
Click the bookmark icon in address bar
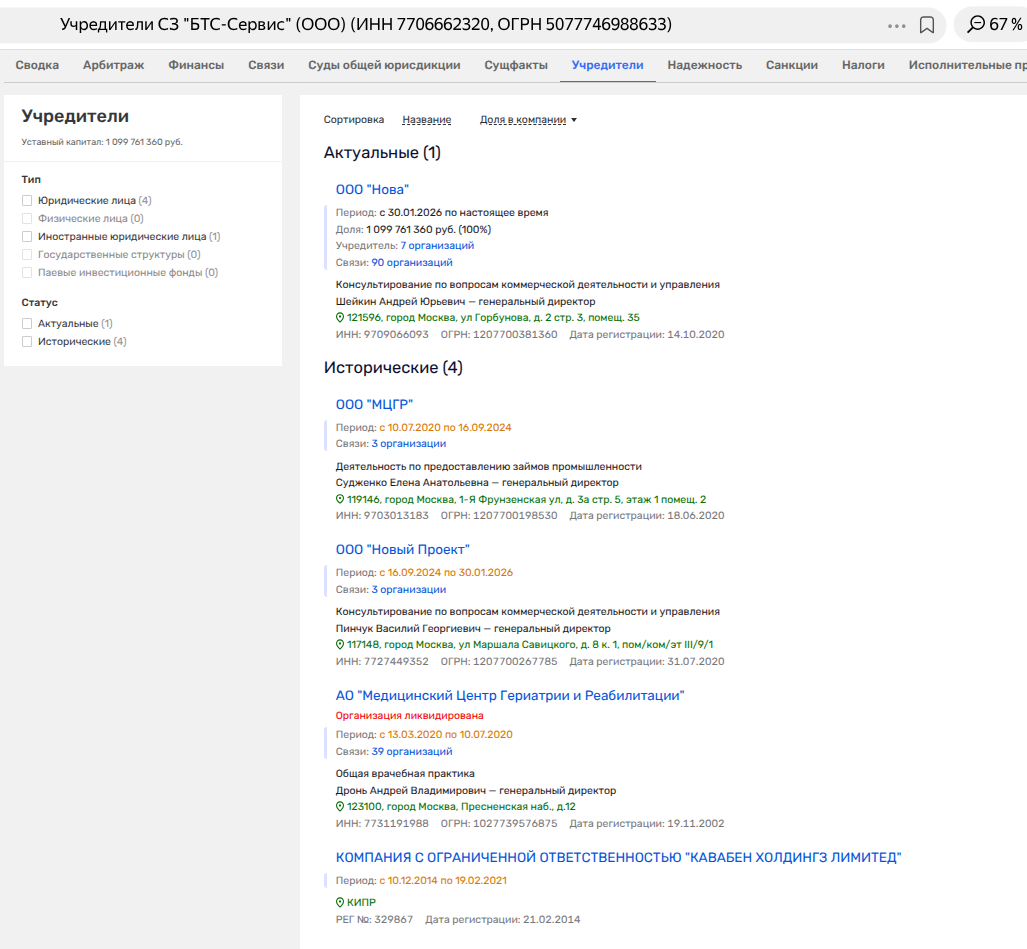[927, 25]
